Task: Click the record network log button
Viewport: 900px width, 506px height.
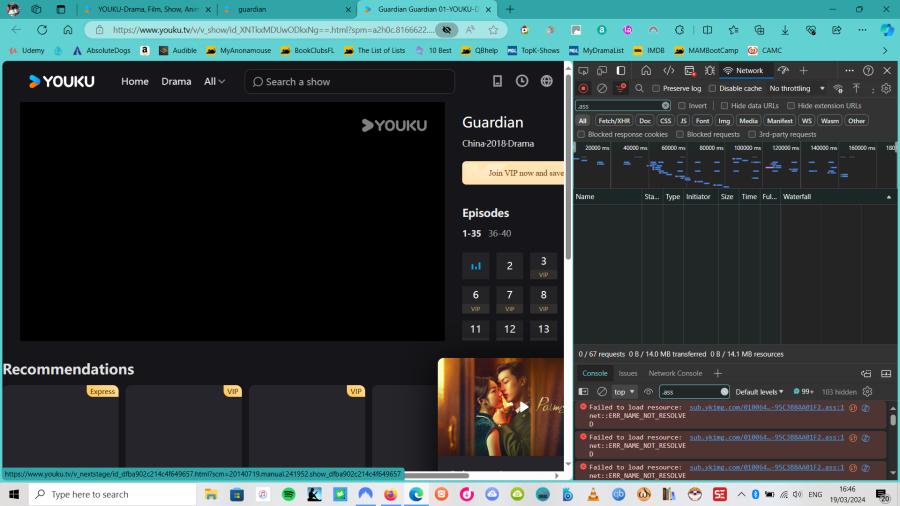Action: tap(583, 88)
